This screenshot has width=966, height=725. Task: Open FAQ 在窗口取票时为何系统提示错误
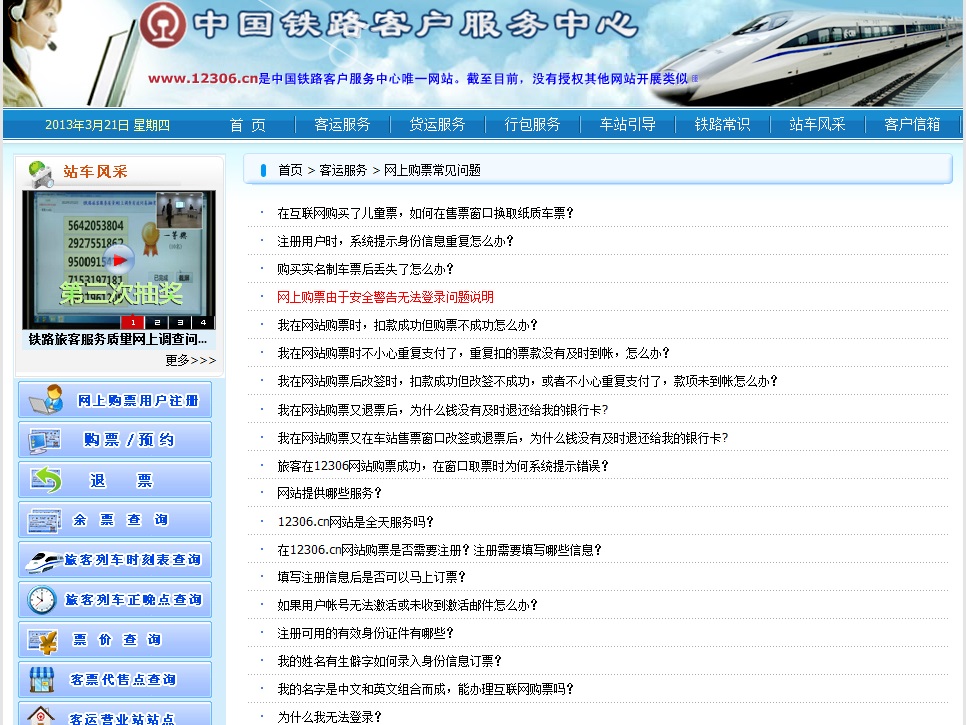pyautogui.click(x=442, y=466)
